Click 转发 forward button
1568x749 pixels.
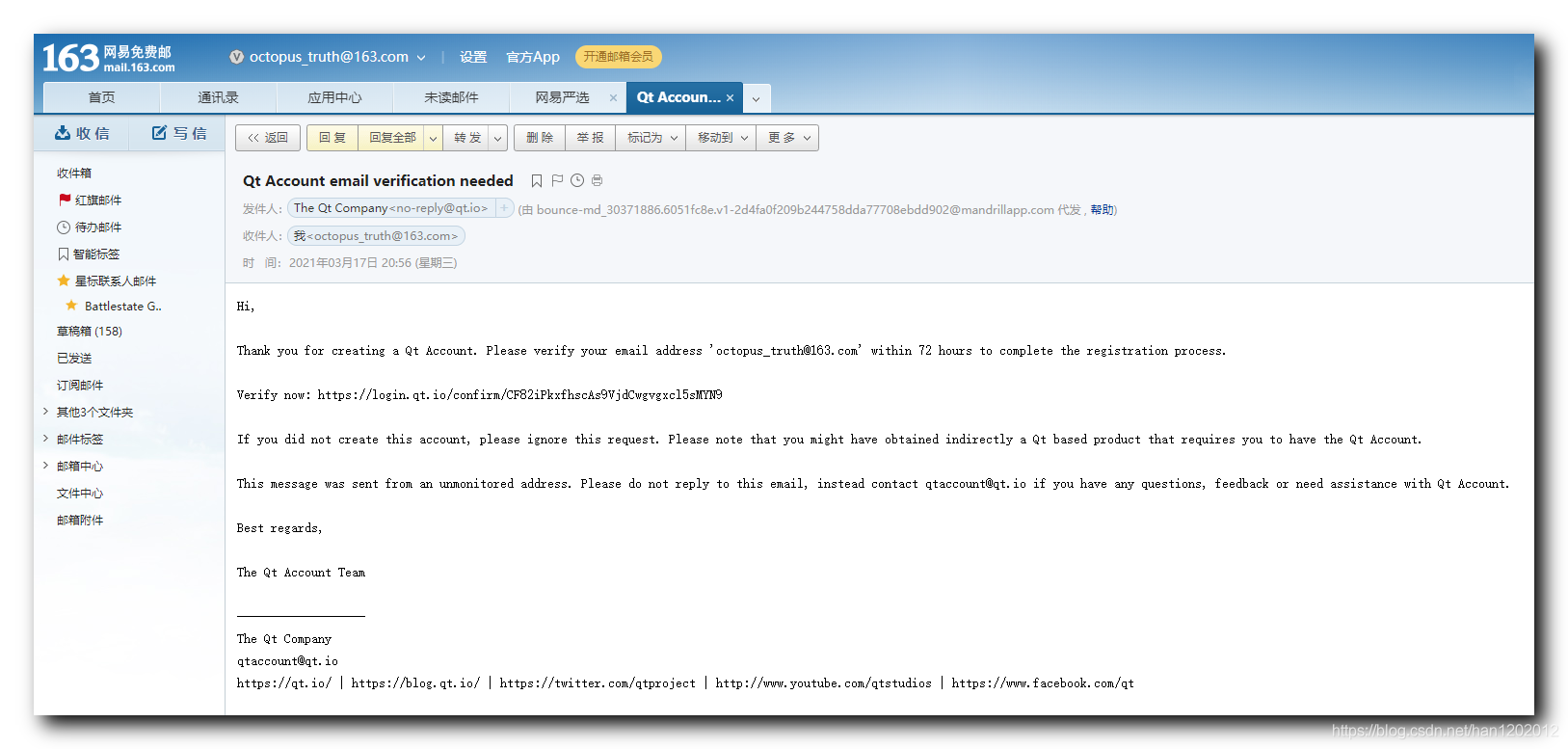point(467,138)
